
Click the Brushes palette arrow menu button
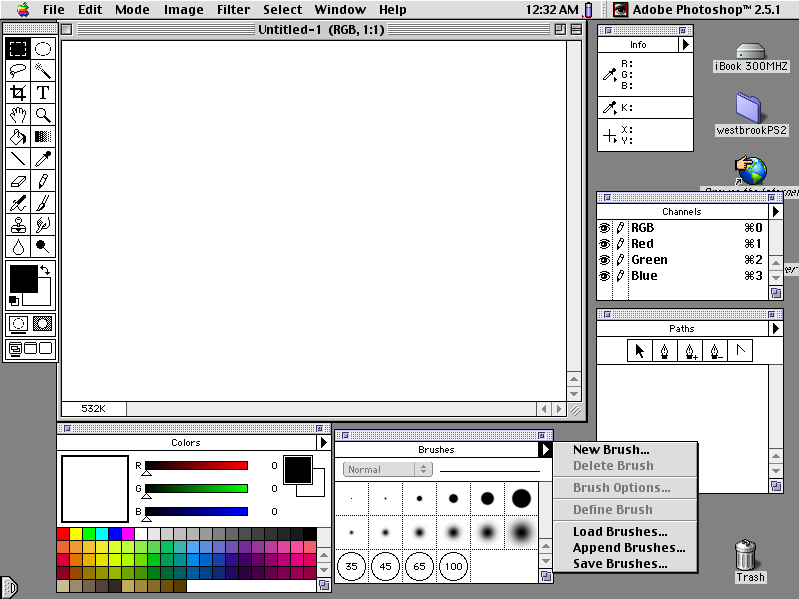pos(545,450)
